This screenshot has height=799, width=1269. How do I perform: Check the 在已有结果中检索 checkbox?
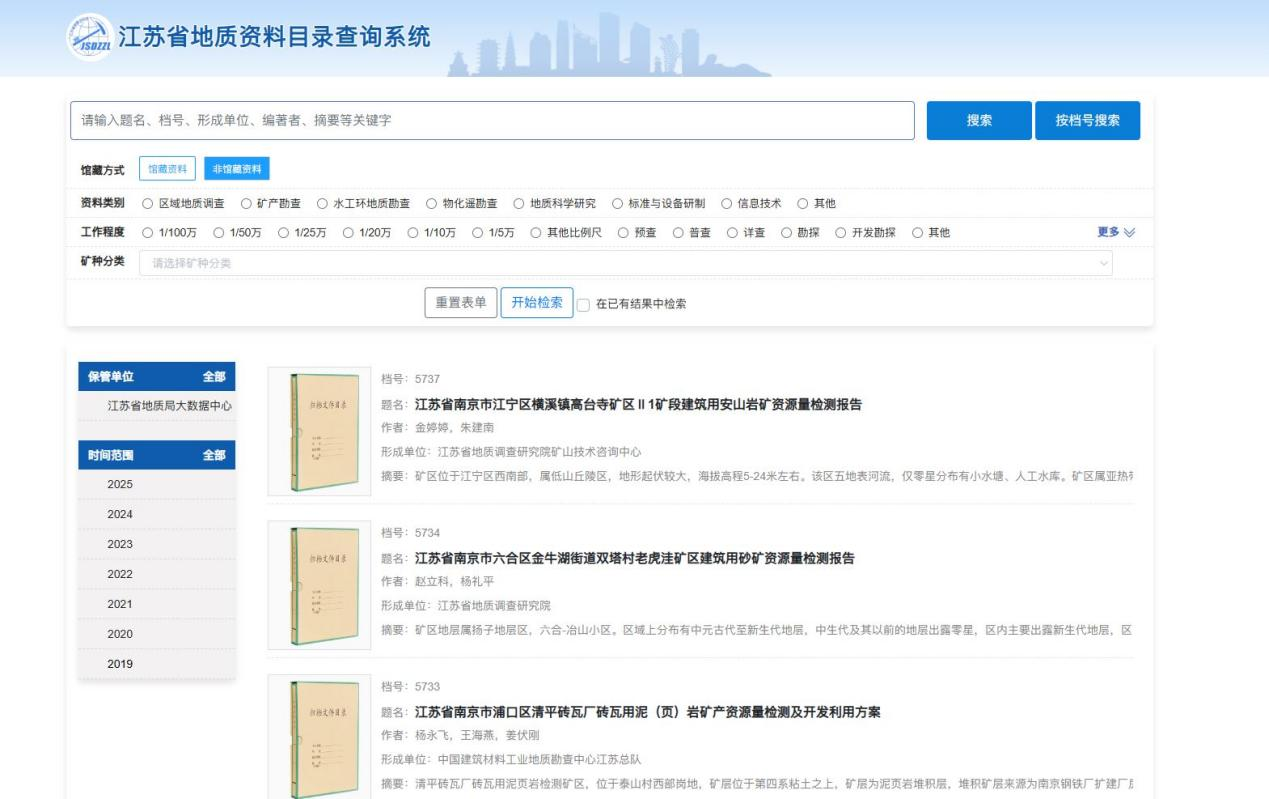(x=584, y=304)
